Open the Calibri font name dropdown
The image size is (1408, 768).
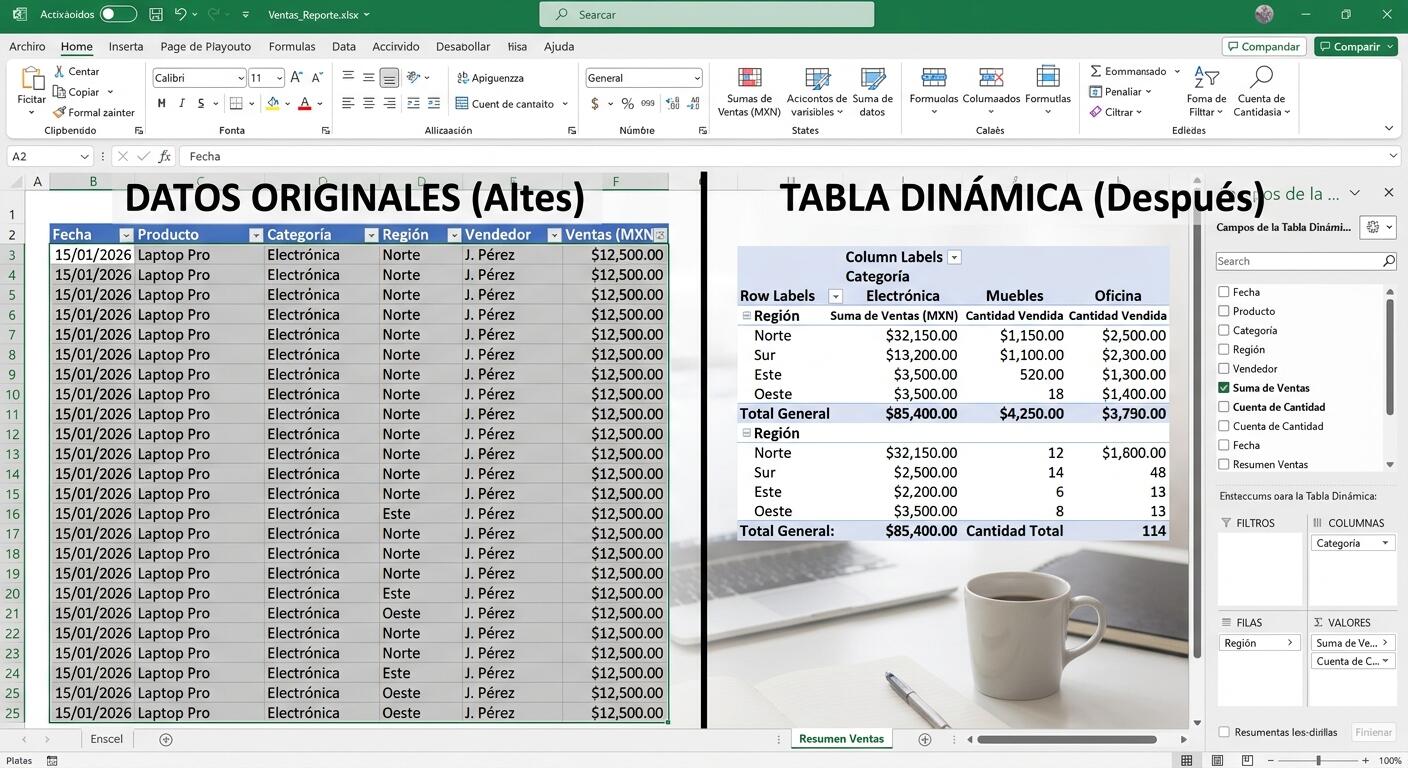coord(240,78)
